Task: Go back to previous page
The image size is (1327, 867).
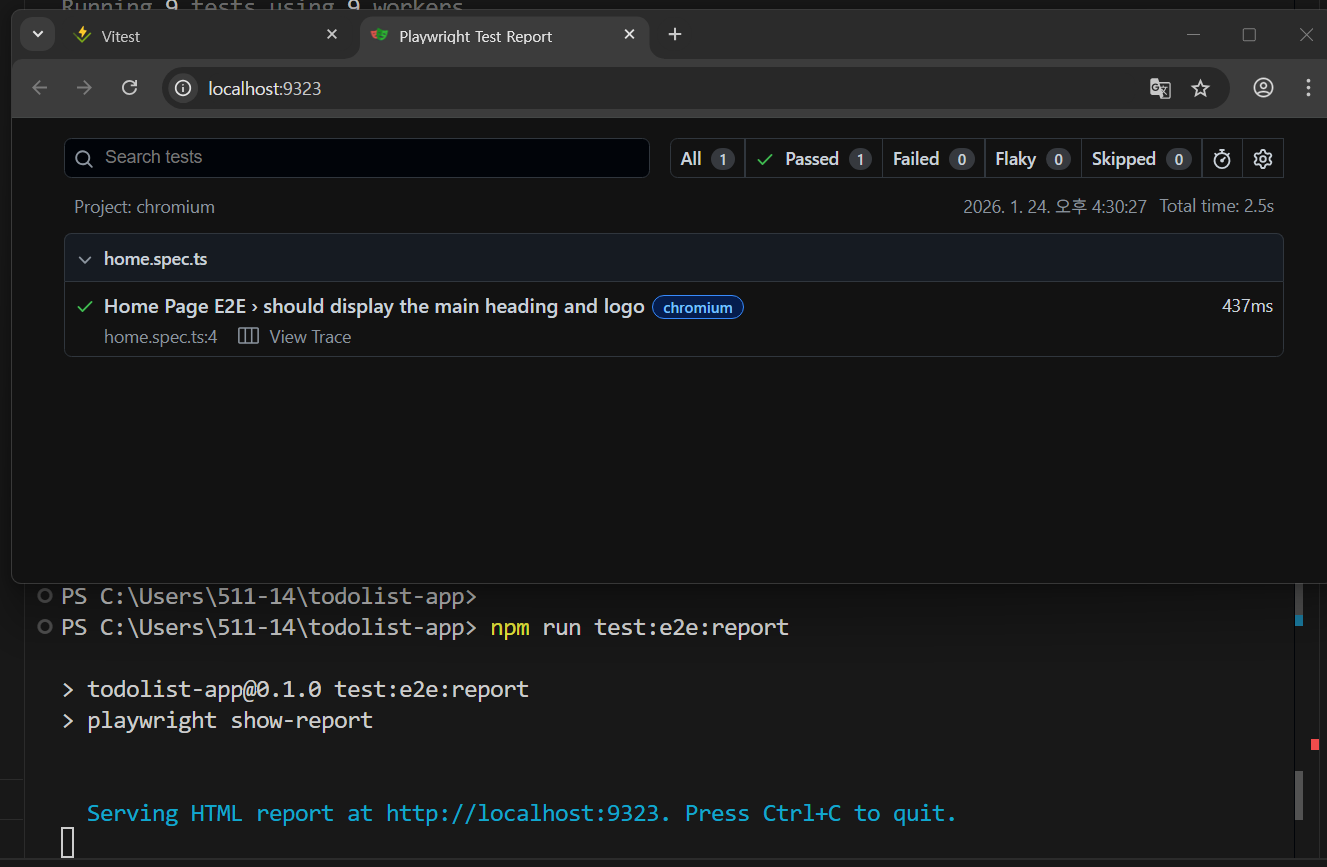Action: coord(40,88)
